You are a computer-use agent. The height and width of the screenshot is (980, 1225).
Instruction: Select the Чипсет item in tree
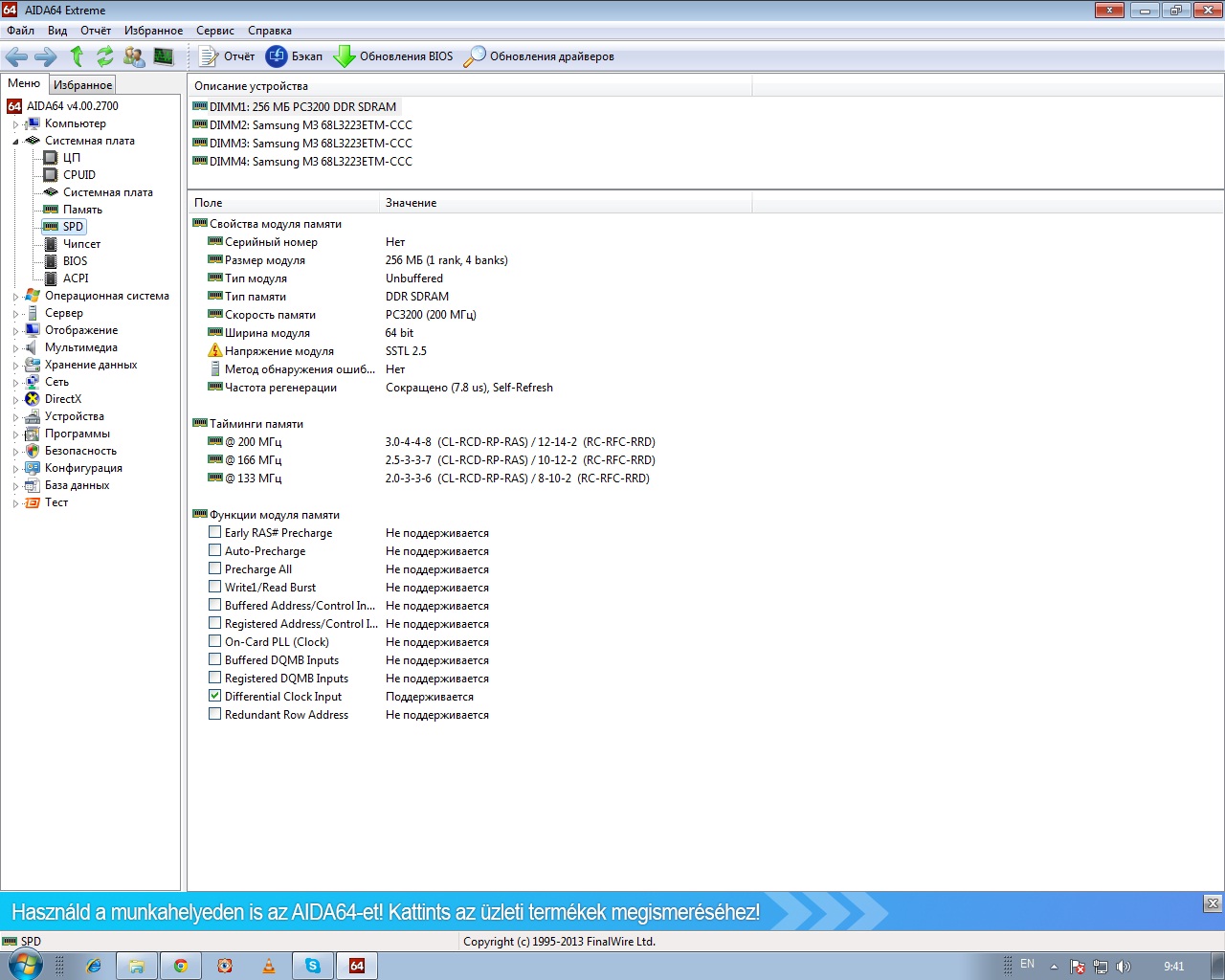pos(81,244)
